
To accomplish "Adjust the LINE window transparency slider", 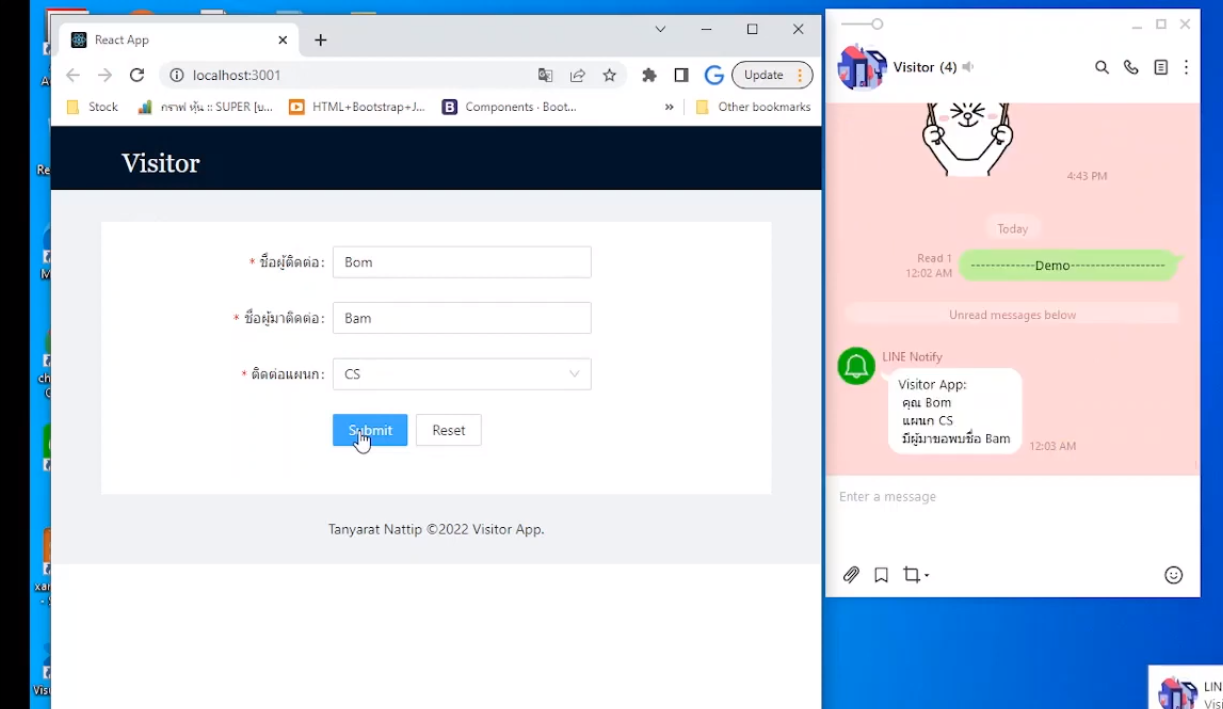I will 876,24.
